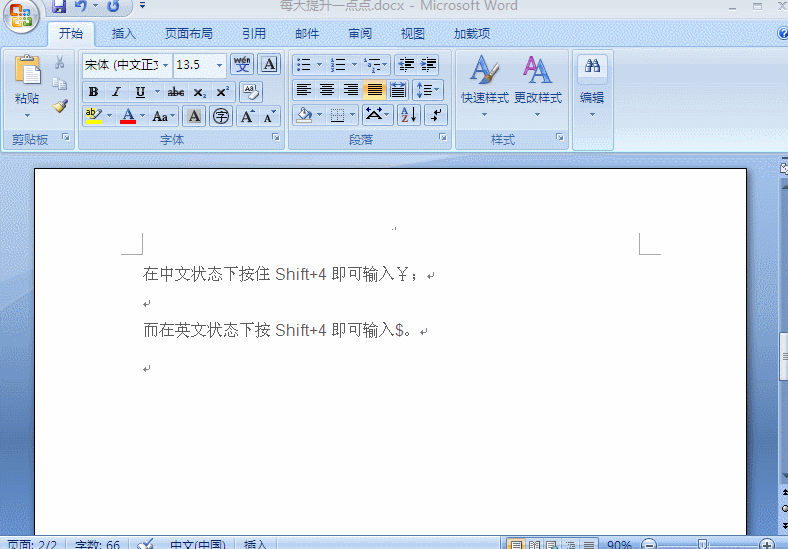The image size is (788, 549).
Task: Open the 加载项 tab
Action: pos(472,34)
